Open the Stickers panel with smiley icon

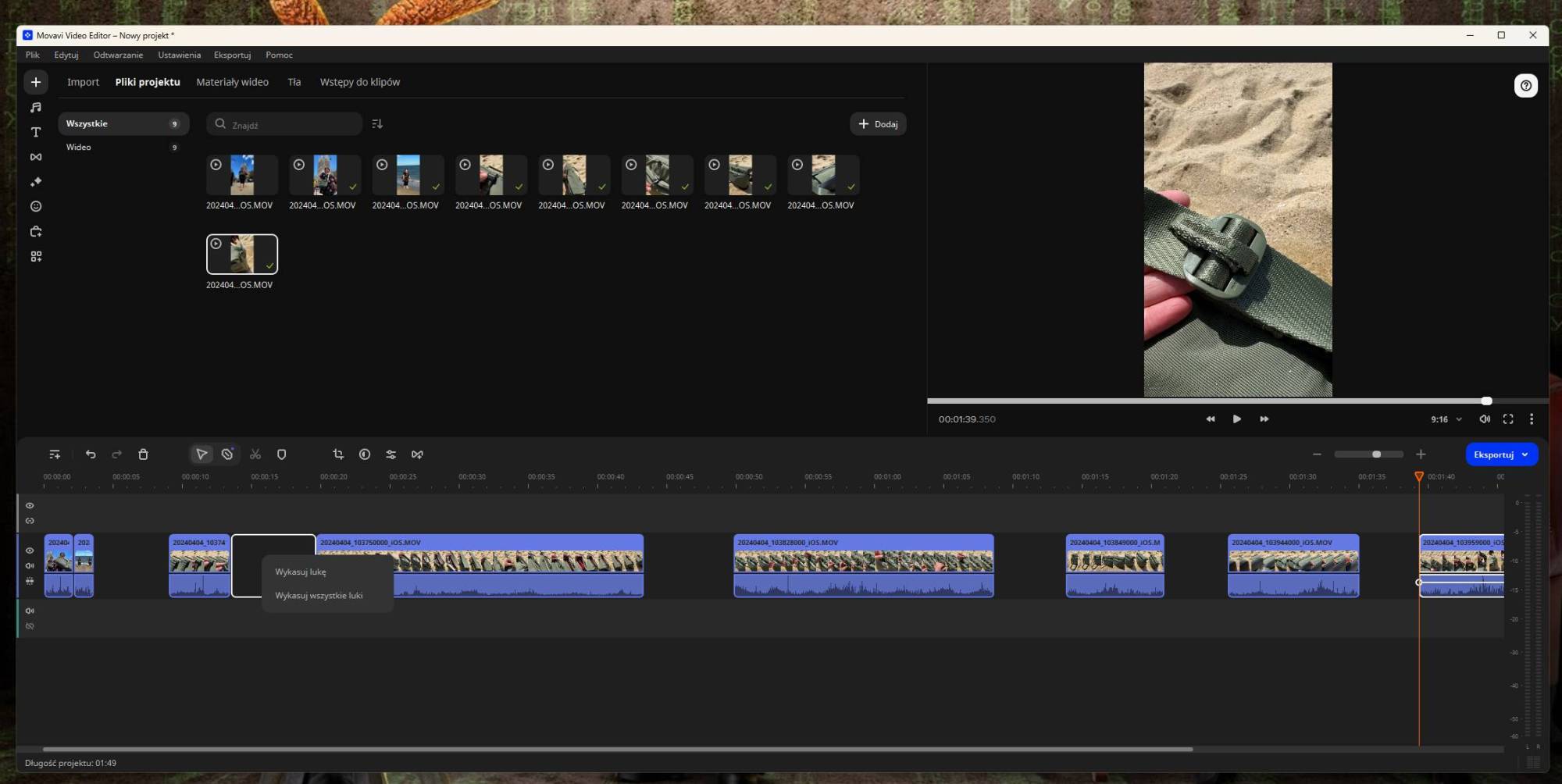pos(36,207)
